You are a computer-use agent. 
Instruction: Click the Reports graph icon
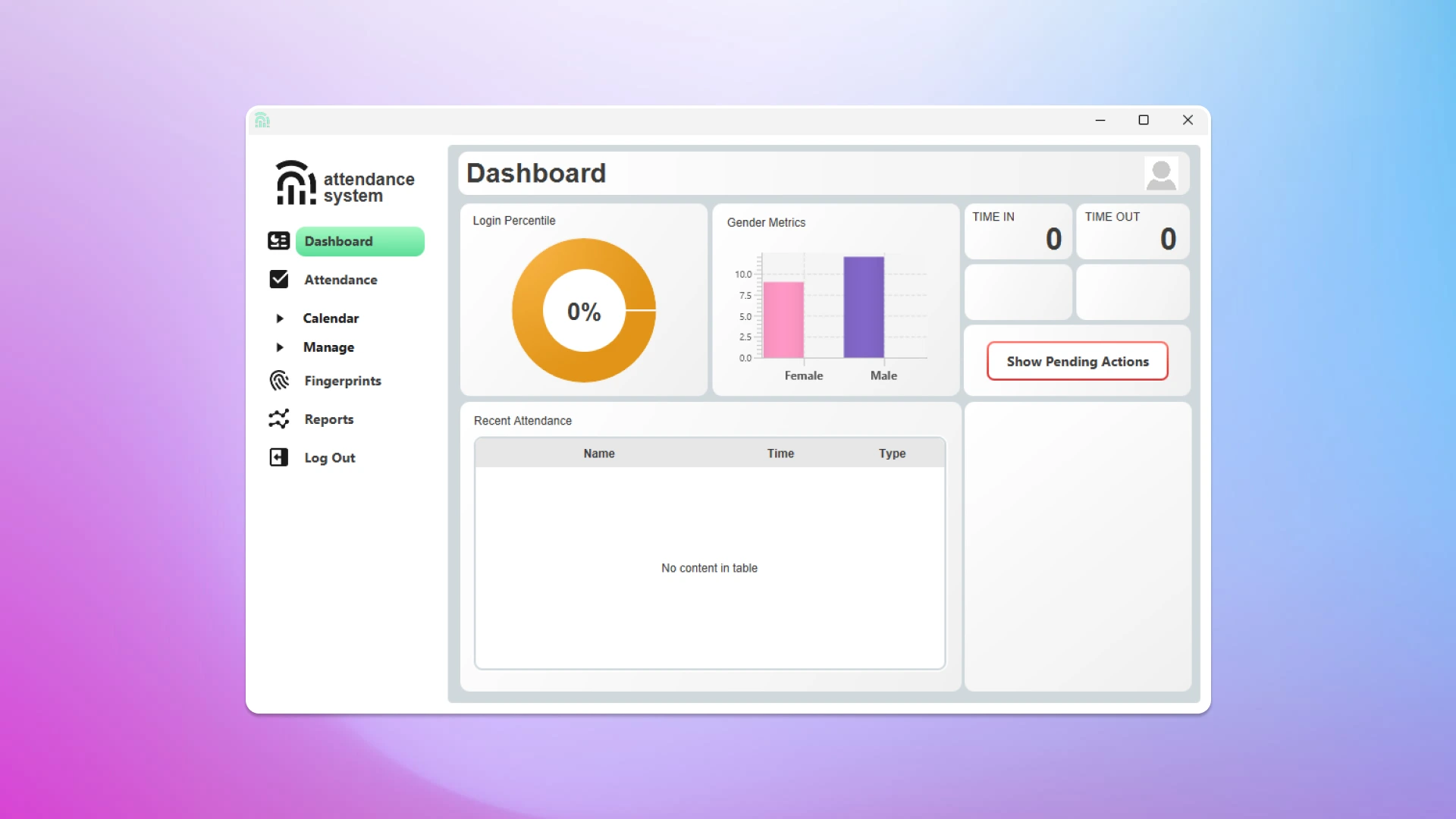(278, 419)
